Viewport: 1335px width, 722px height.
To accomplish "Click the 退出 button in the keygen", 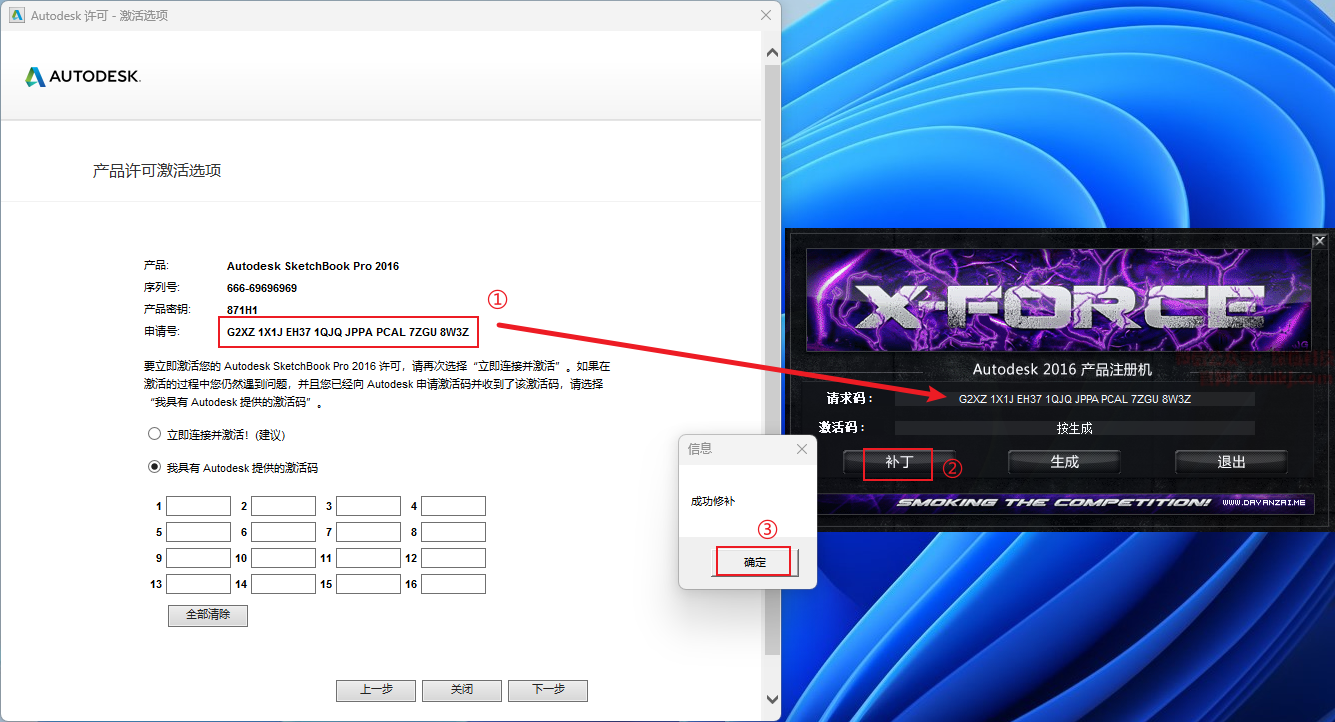I will tap(1231, 462).
